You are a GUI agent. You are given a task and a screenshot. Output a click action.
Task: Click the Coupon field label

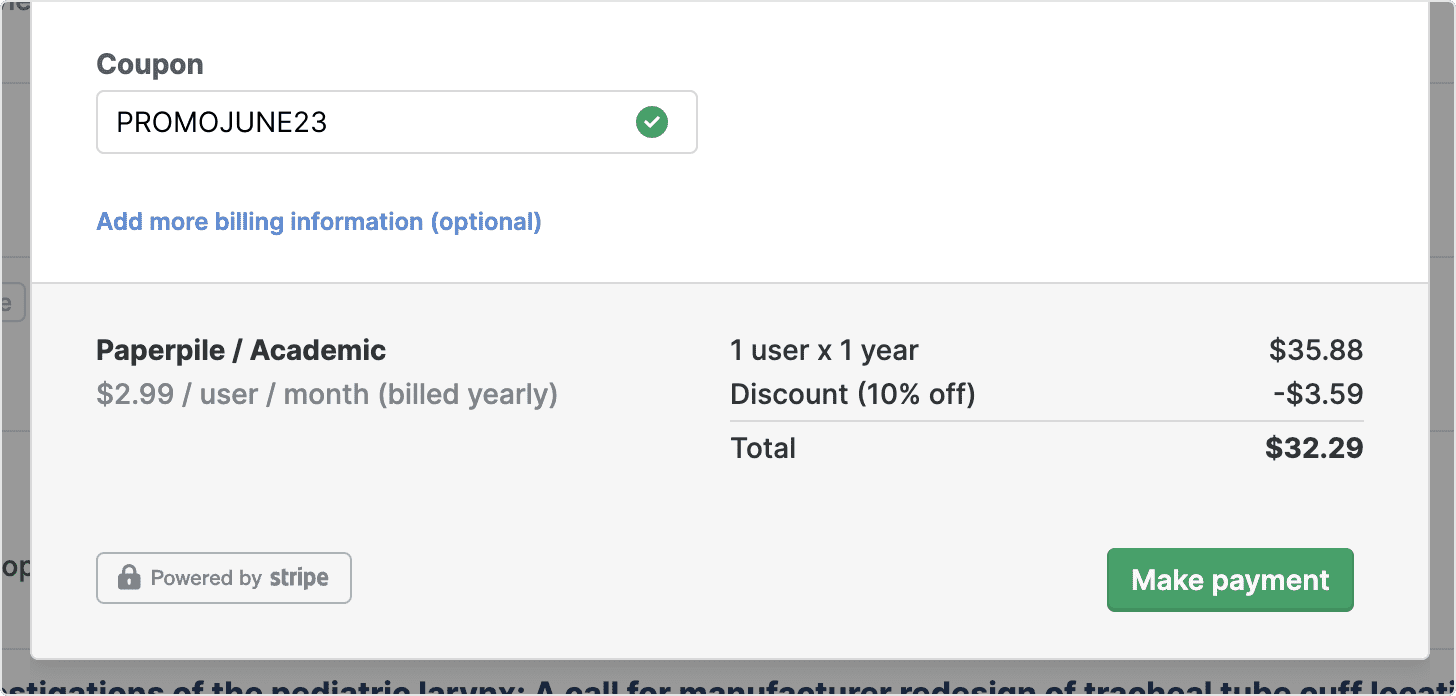pyautogui.click(x=150, y=64)
